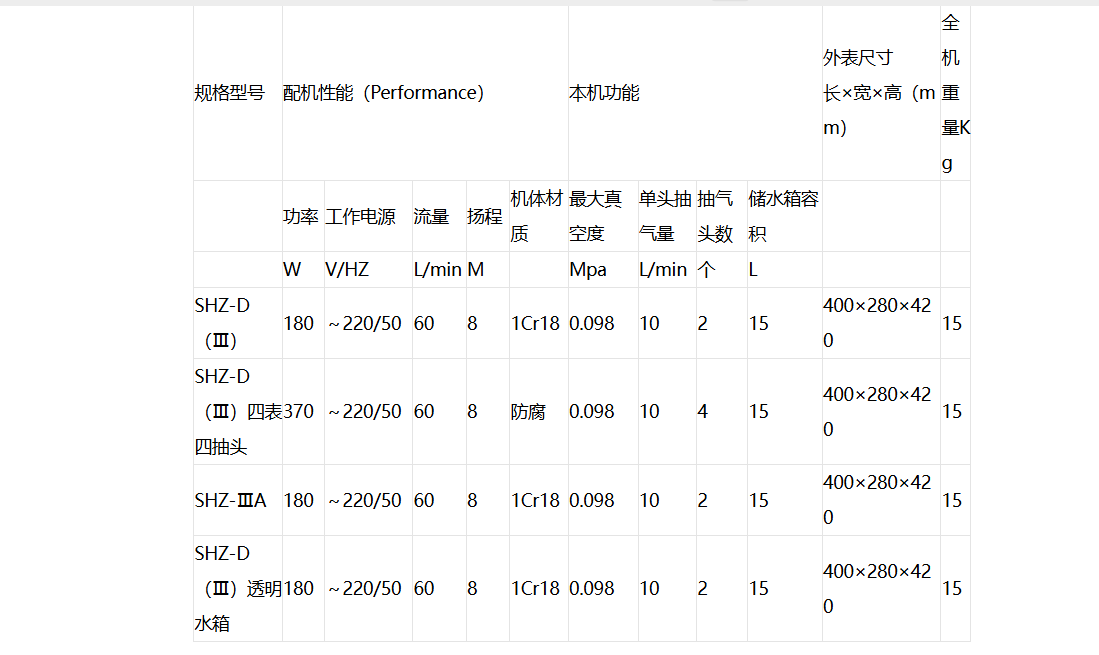Click the 最大真空度 sub-header
This screenshot has width=1099, height=655.
(x=596, y=216)
